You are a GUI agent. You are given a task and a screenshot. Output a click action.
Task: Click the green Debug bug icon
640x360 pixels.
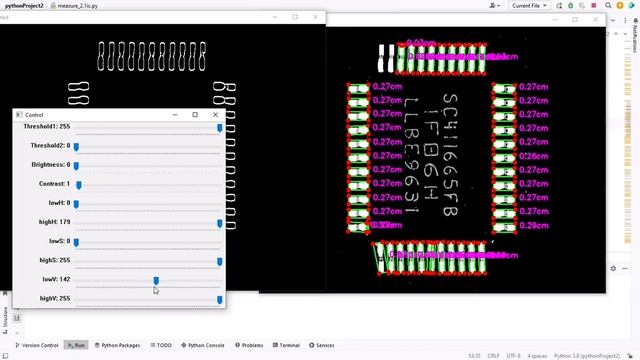[x=571, y=6]
